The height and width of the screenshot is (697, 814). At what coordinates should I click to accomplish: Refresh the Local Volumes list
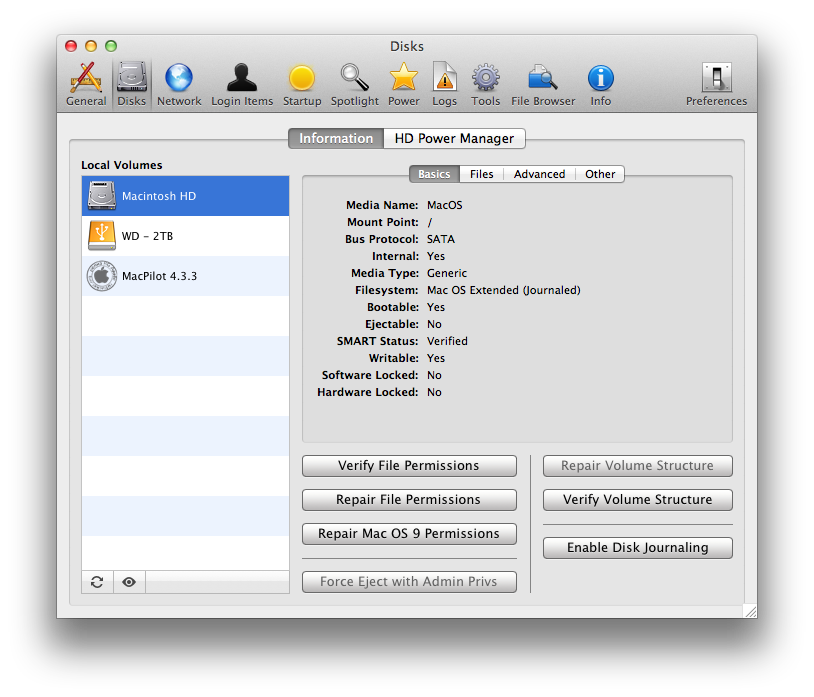click(x=97, y=582)
